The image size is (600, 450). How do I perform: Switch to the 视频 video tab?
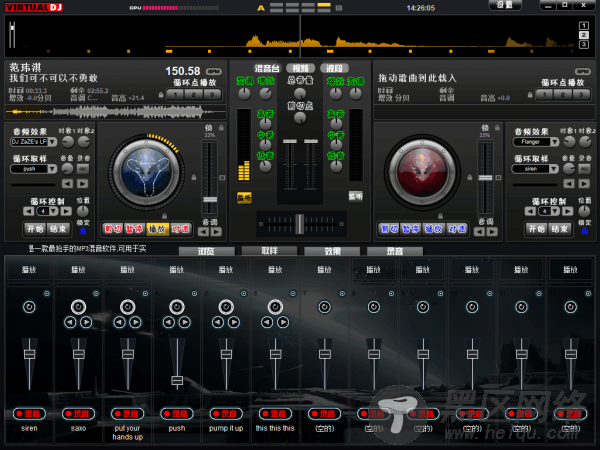pyautogui.click(x=300, y=68)
